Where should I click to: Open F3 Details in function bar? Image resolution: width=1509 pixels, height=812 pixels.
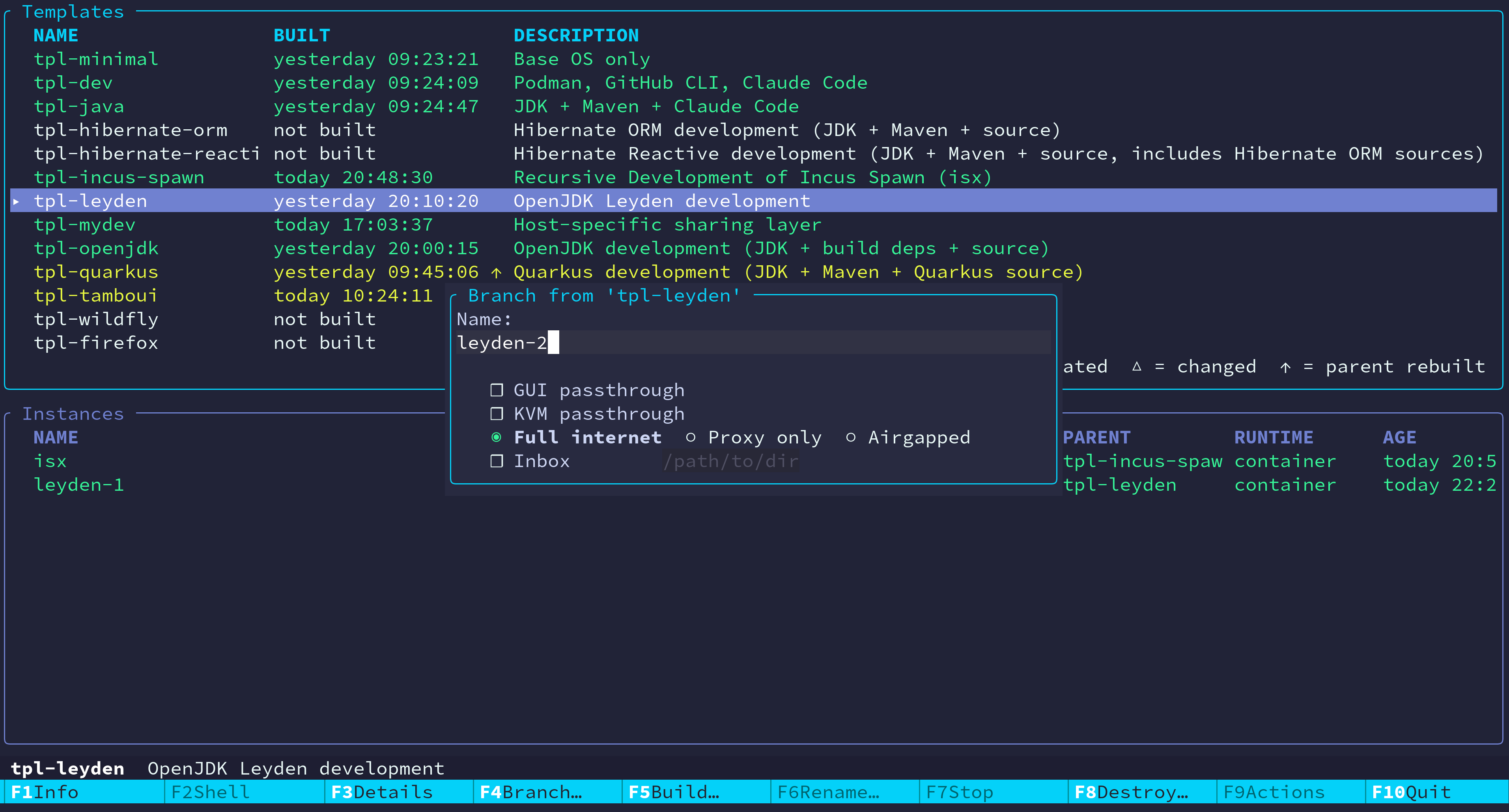[399, 792]
